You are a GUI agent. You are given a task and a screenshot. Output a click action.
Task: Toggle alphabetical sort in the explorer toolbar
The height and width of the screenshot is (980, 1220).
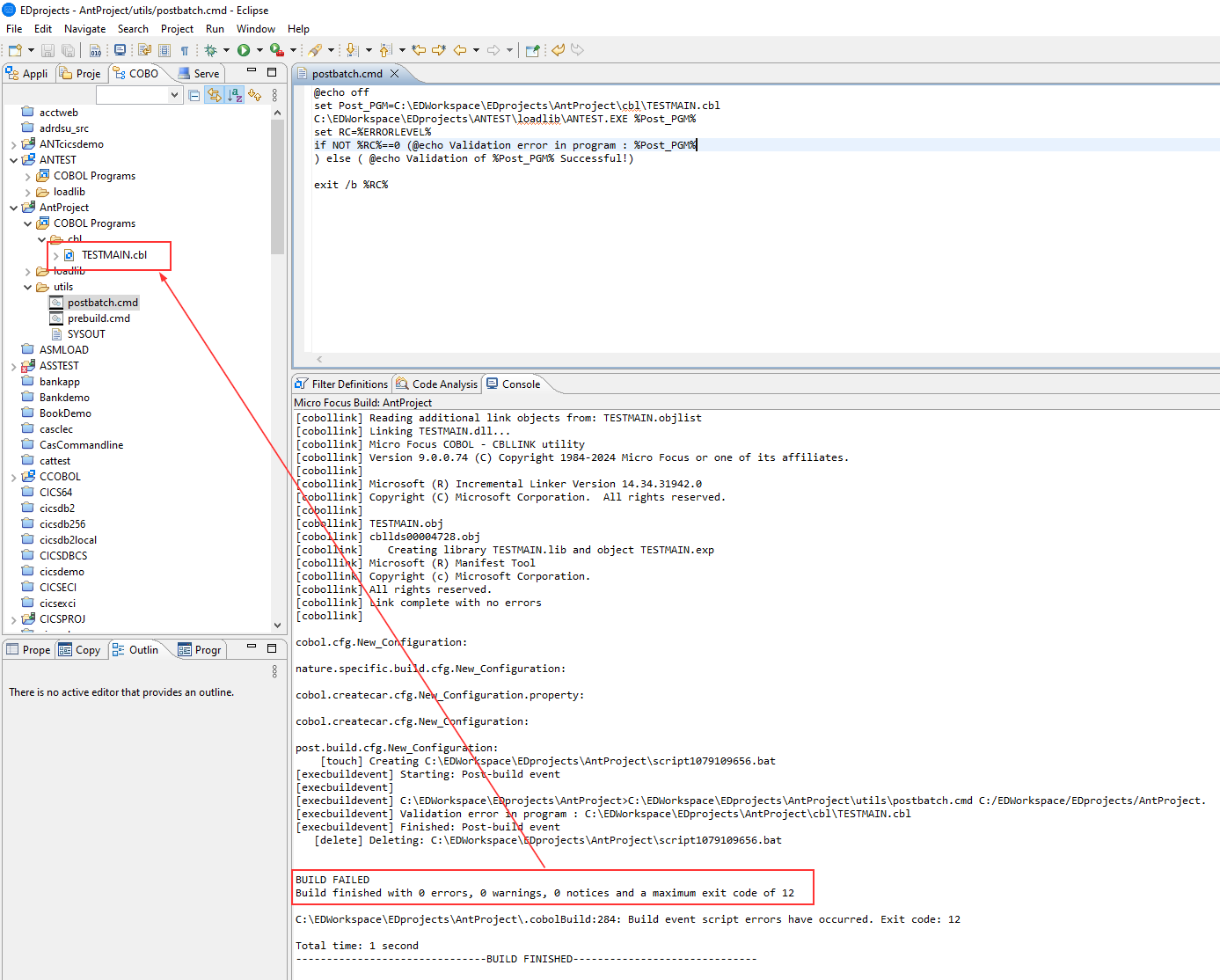click(235, 95)
